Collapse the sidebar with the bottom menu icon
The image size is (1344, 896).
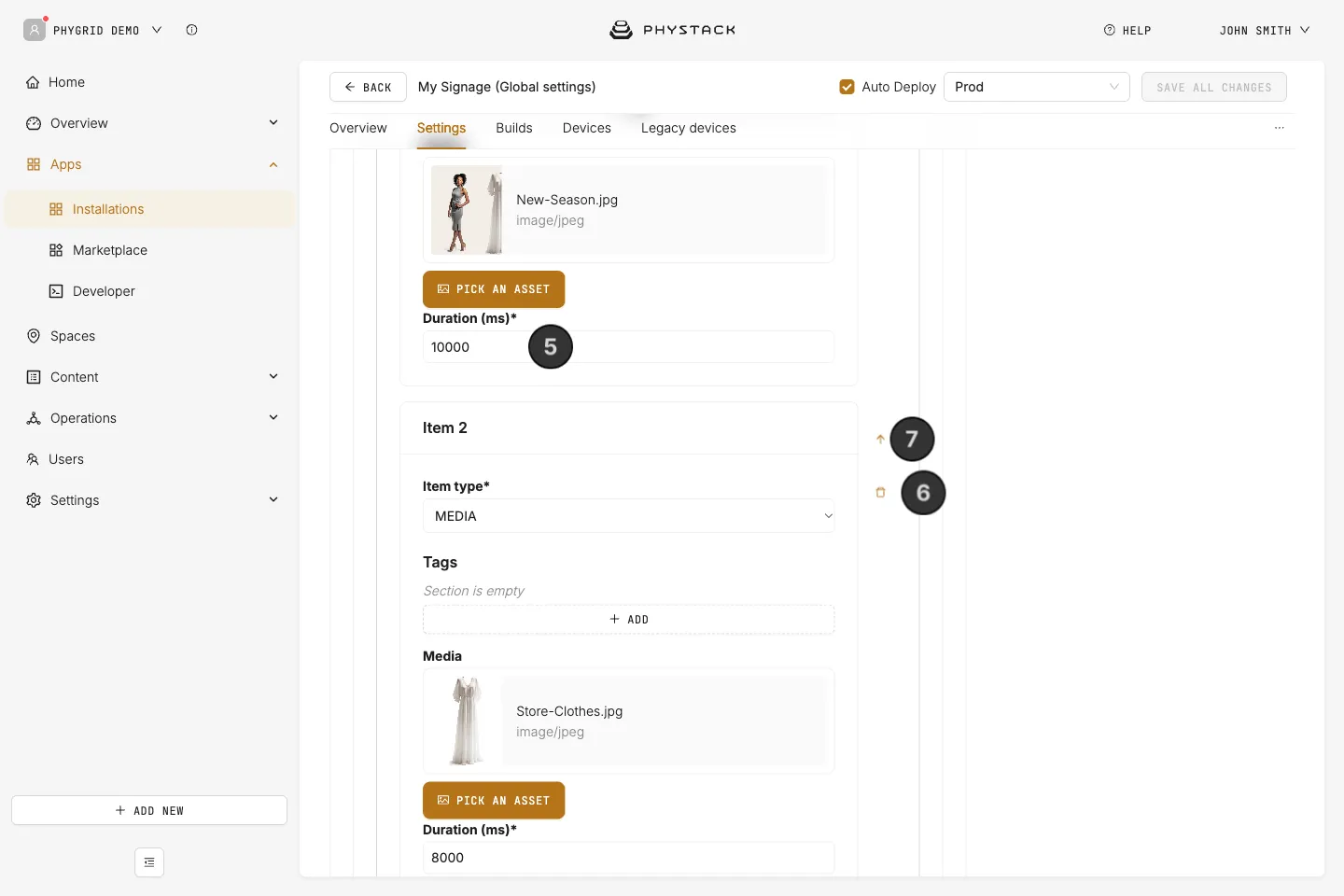[x=149, y=862]
